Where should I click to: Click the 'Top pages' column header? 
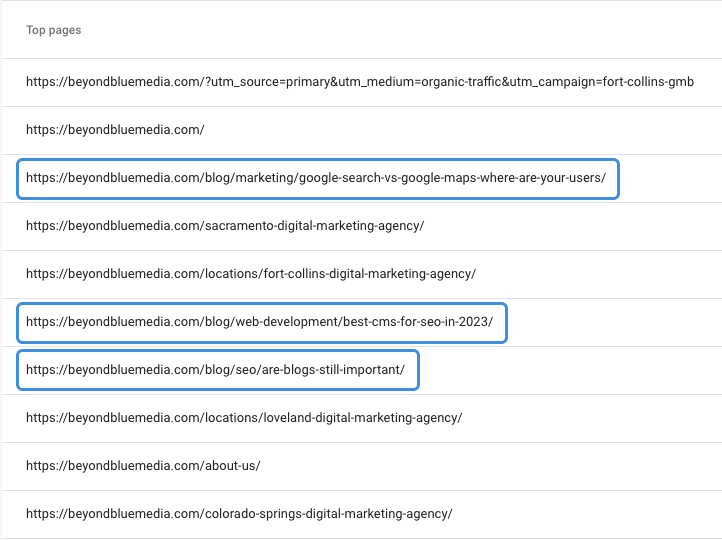53,30
